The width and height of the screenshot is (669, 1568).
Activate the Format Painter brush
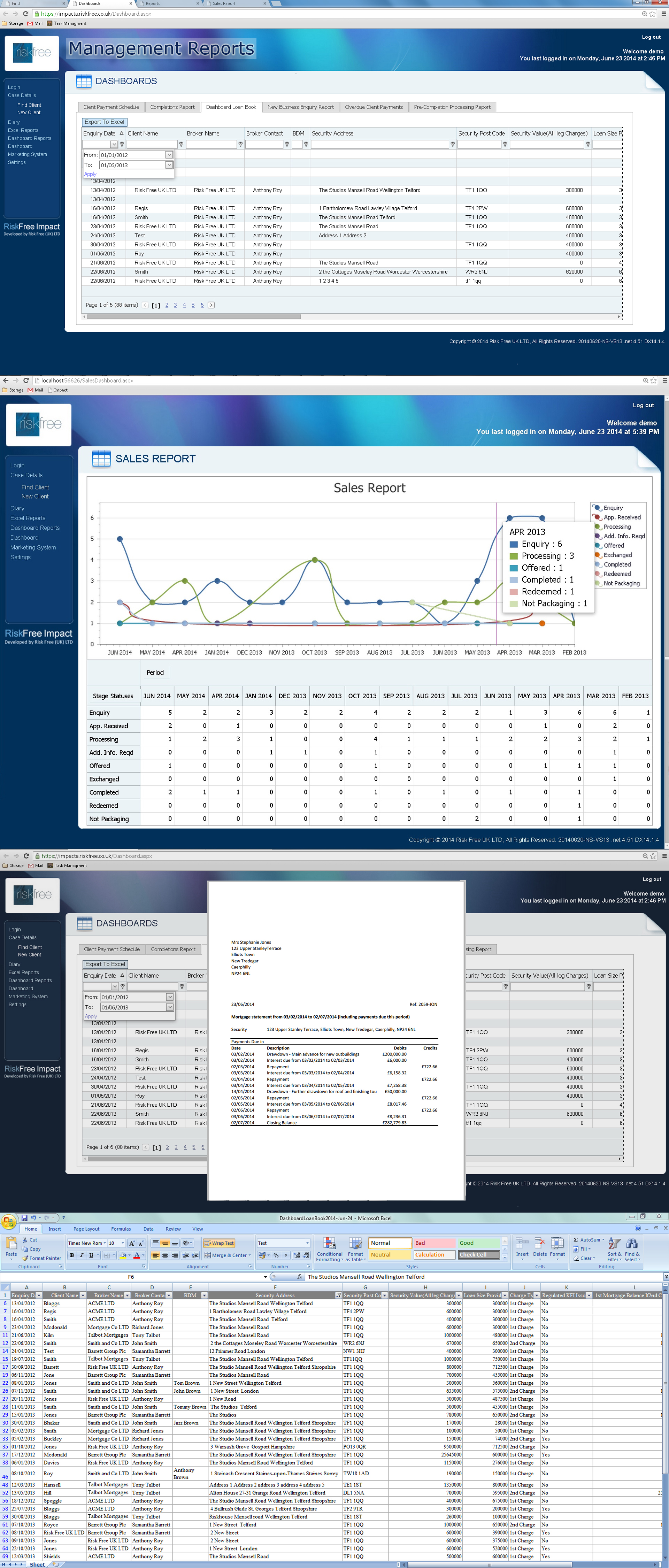click(x=25, y=1258)
